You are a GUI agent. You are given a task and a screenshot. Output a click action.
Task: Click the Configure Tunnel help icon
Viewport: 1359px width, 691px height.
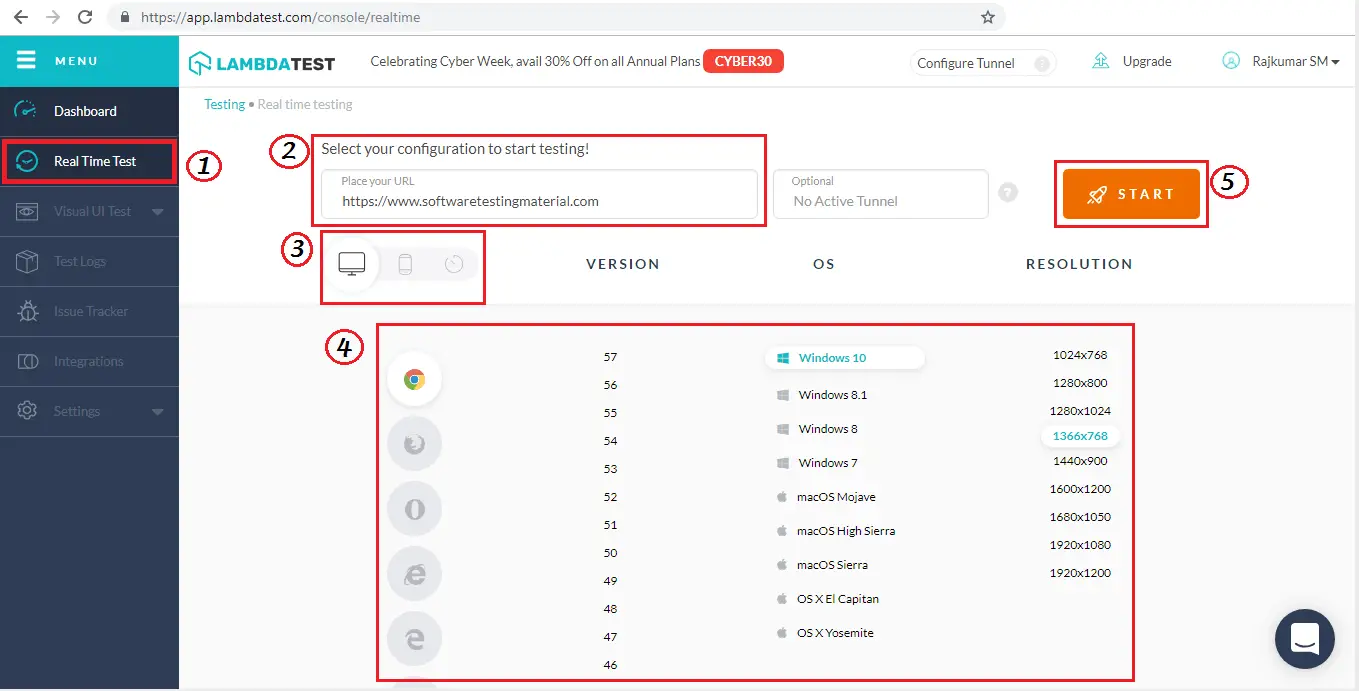(1042, 63)
